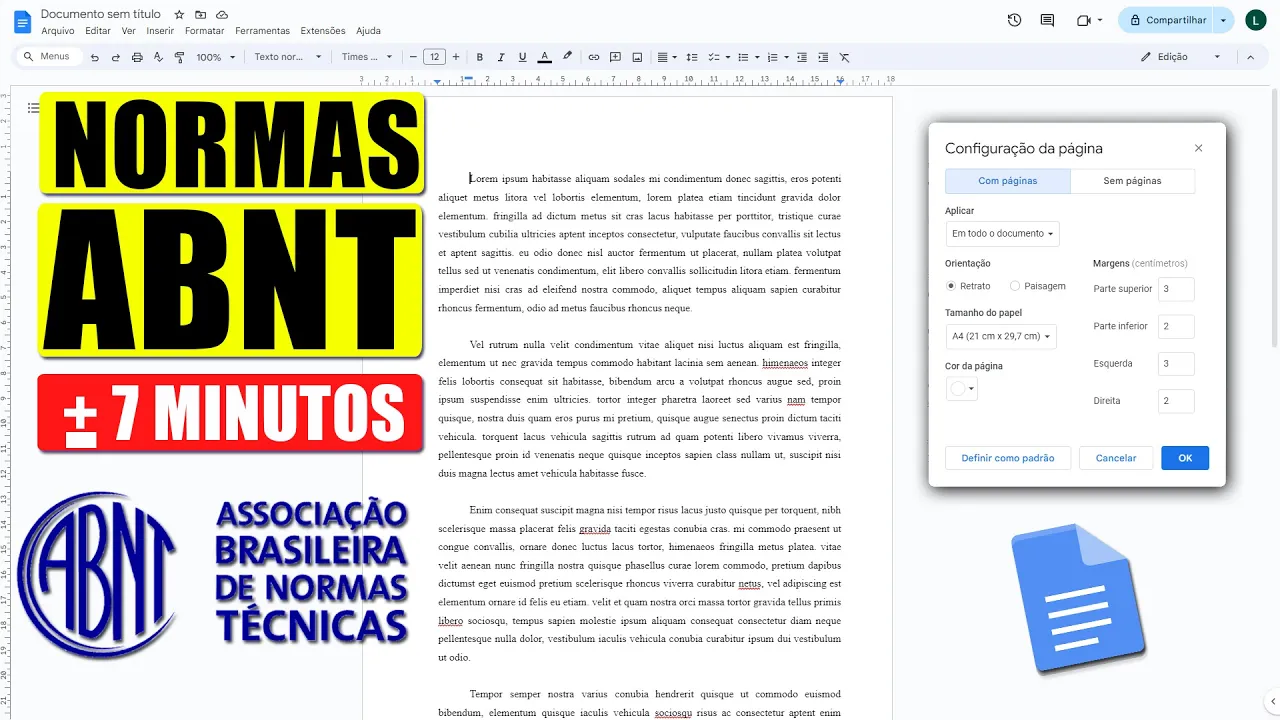The width and height of the screenshot is (1280, 720).
Task: Run the spelling and grammar check icon
Action: point(158,57)
